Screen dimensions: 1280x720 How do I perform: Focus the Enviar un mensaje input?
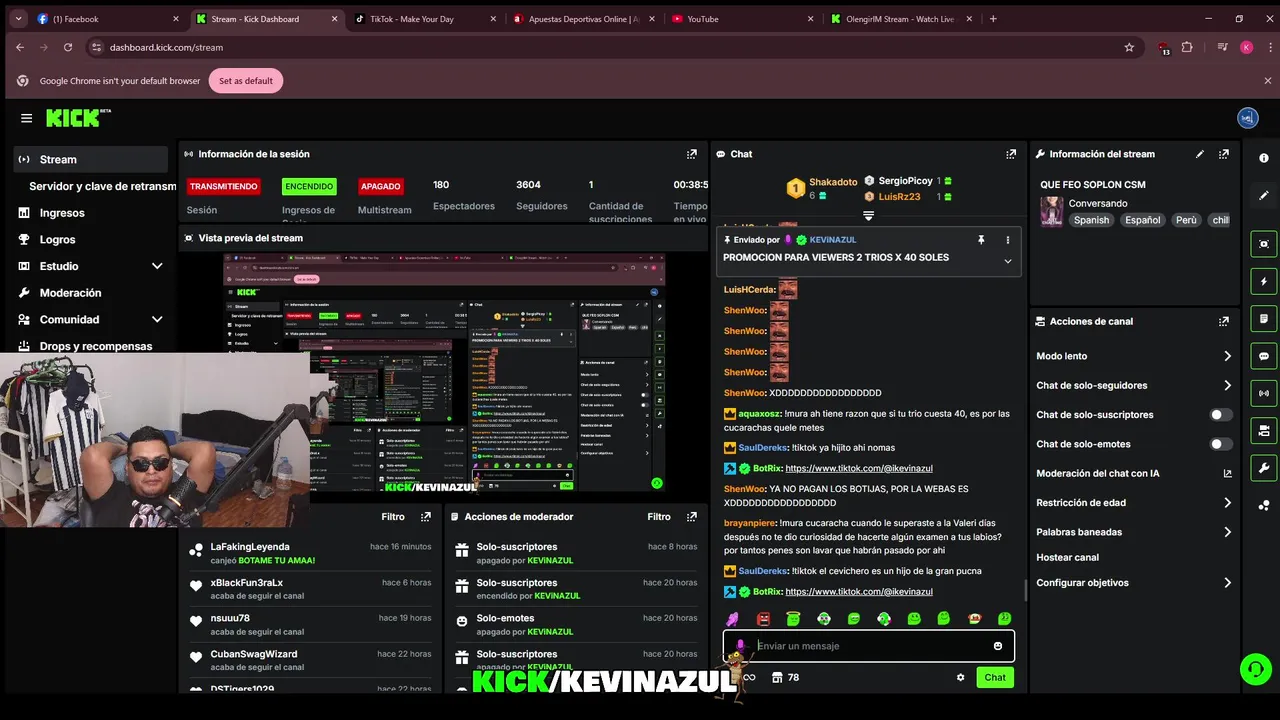click(868, 646)
